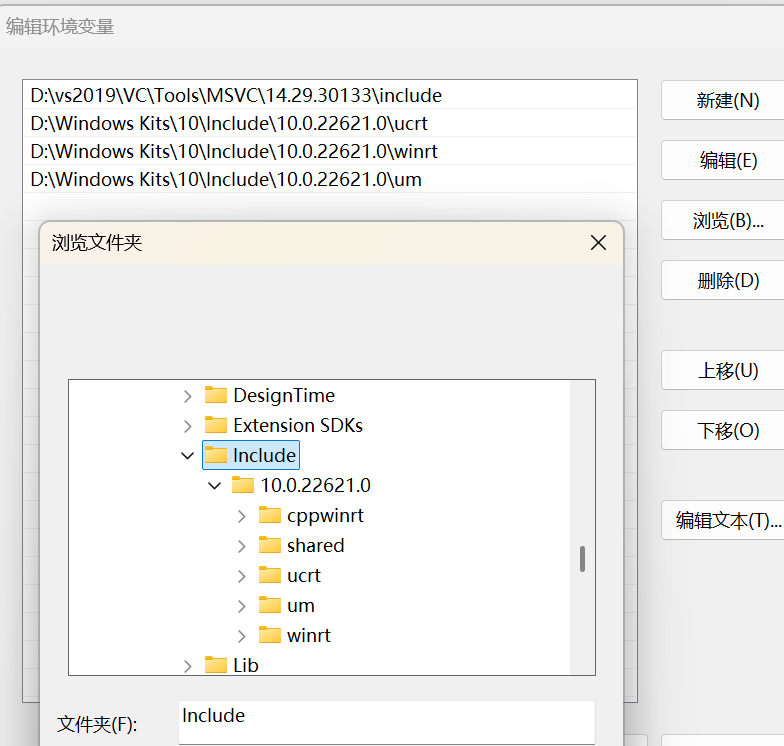Image resolution: width=784 pixels, height=746 pixels.
Task: Select the path entry ending in \um
Action: point(330,180)
